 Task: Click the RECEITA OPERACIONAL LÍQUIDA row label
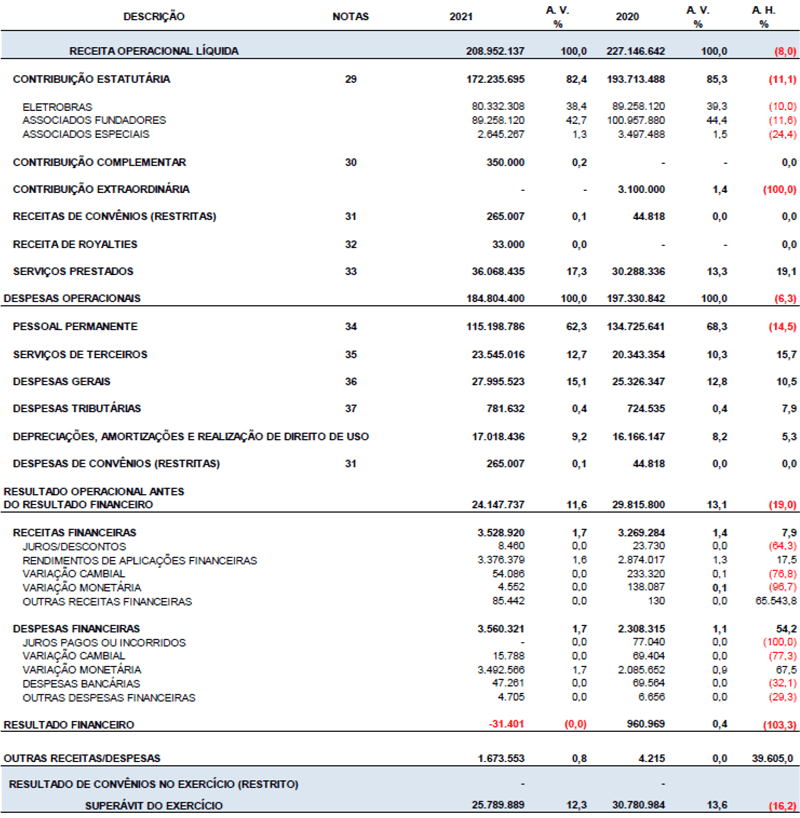[153, 50]
